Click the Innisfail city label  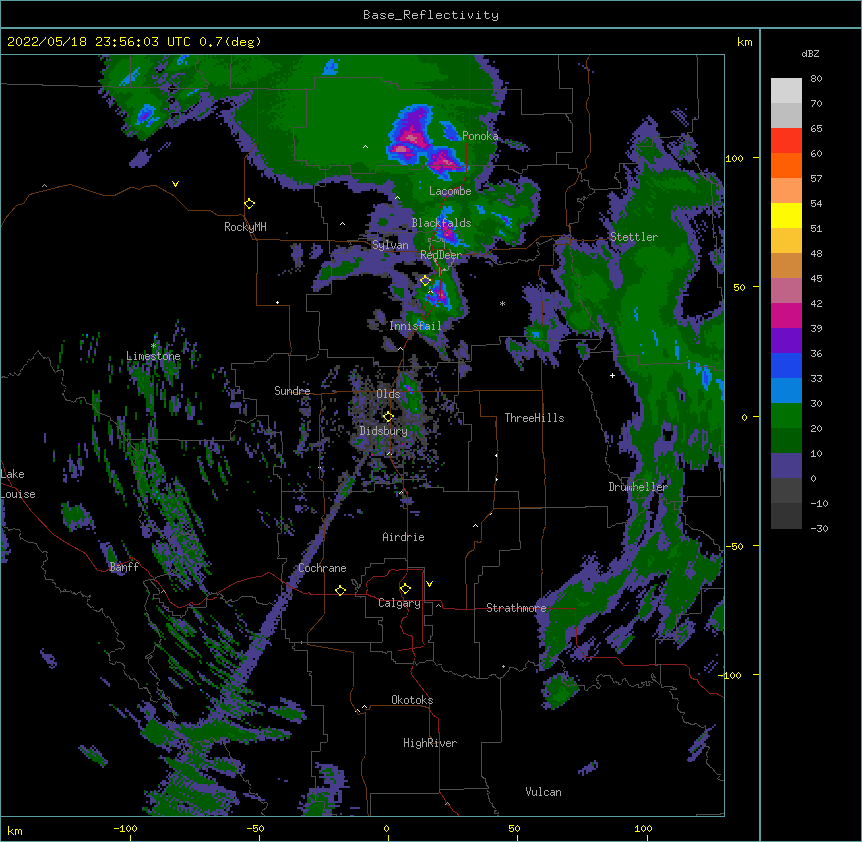coord(415,326)
